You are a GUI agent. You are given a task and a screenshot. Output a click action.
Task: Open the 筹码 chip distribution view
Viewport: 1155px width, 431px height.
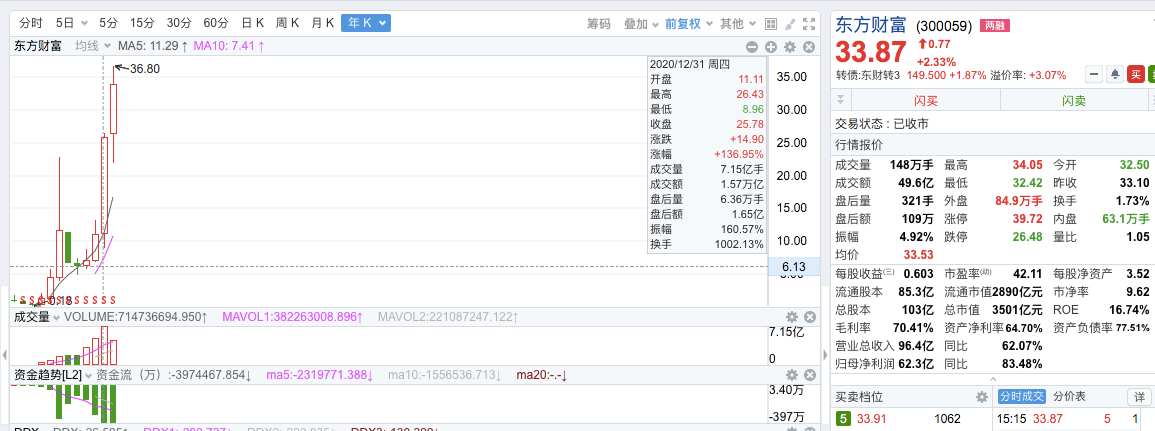click(599, 24)
